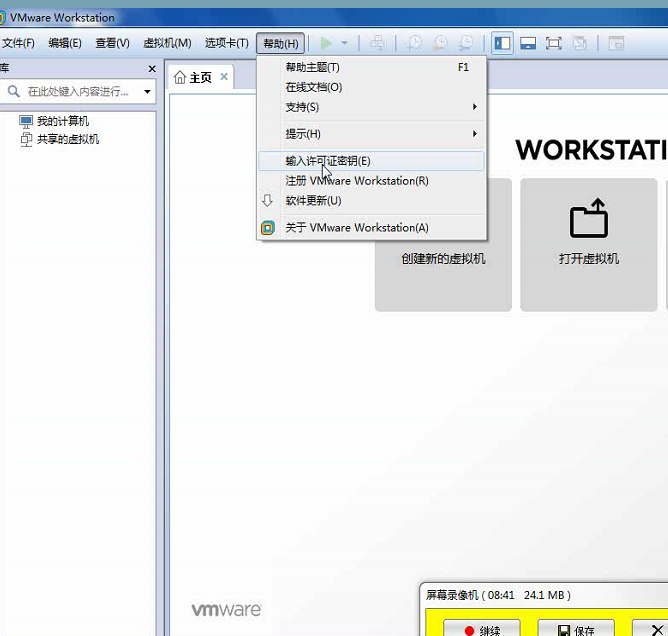668x636 pixels.
Task: Open the 文件(F) menu
Action: [x=18, y=43]
